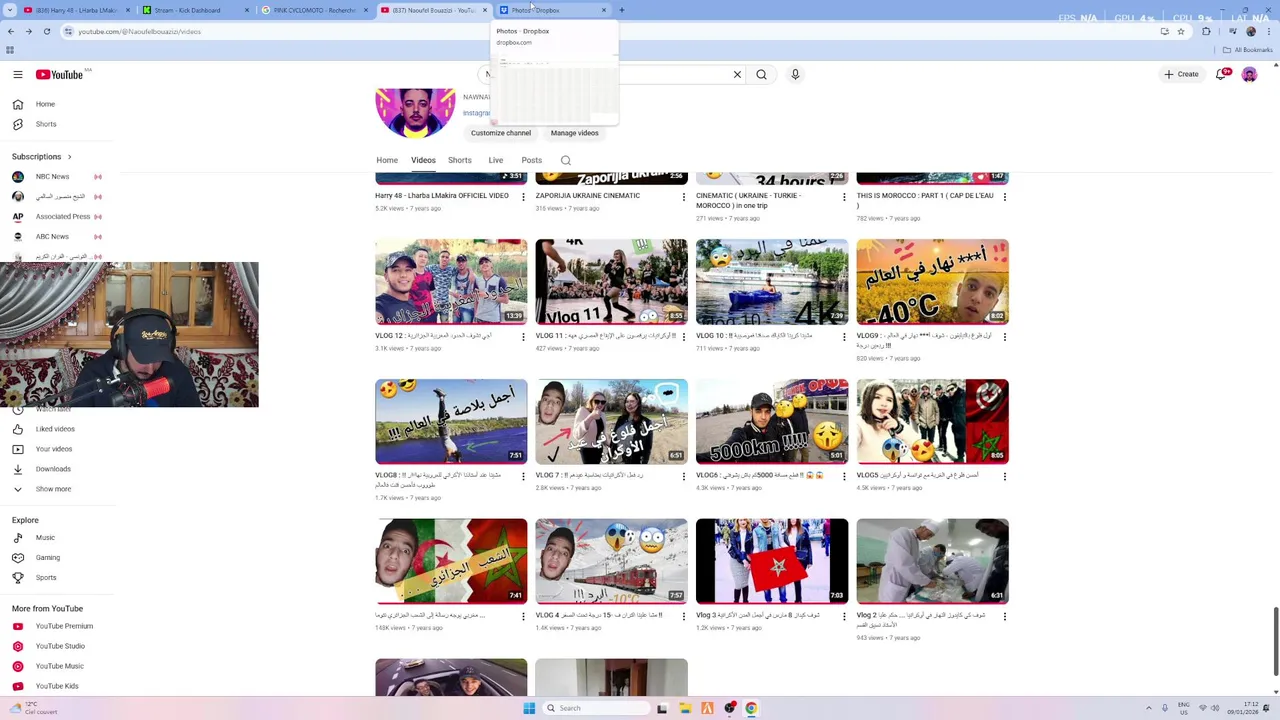Go back with browser back arrow
The width and height of the screenshot is (1280, 720).
click(10, 31)
